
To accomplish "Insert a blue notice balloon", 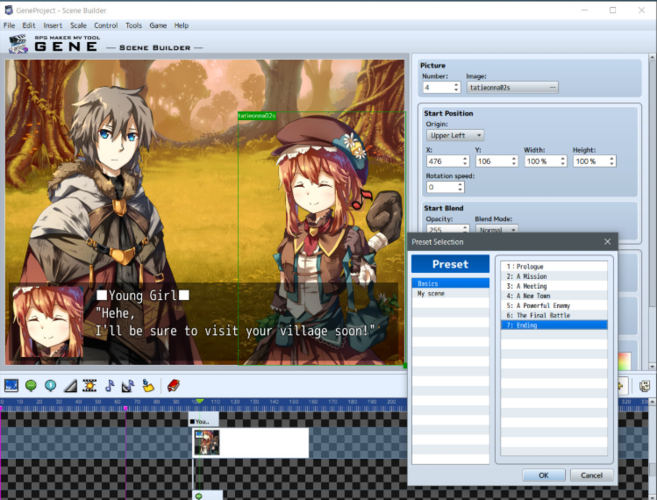I will pos(50,386).
